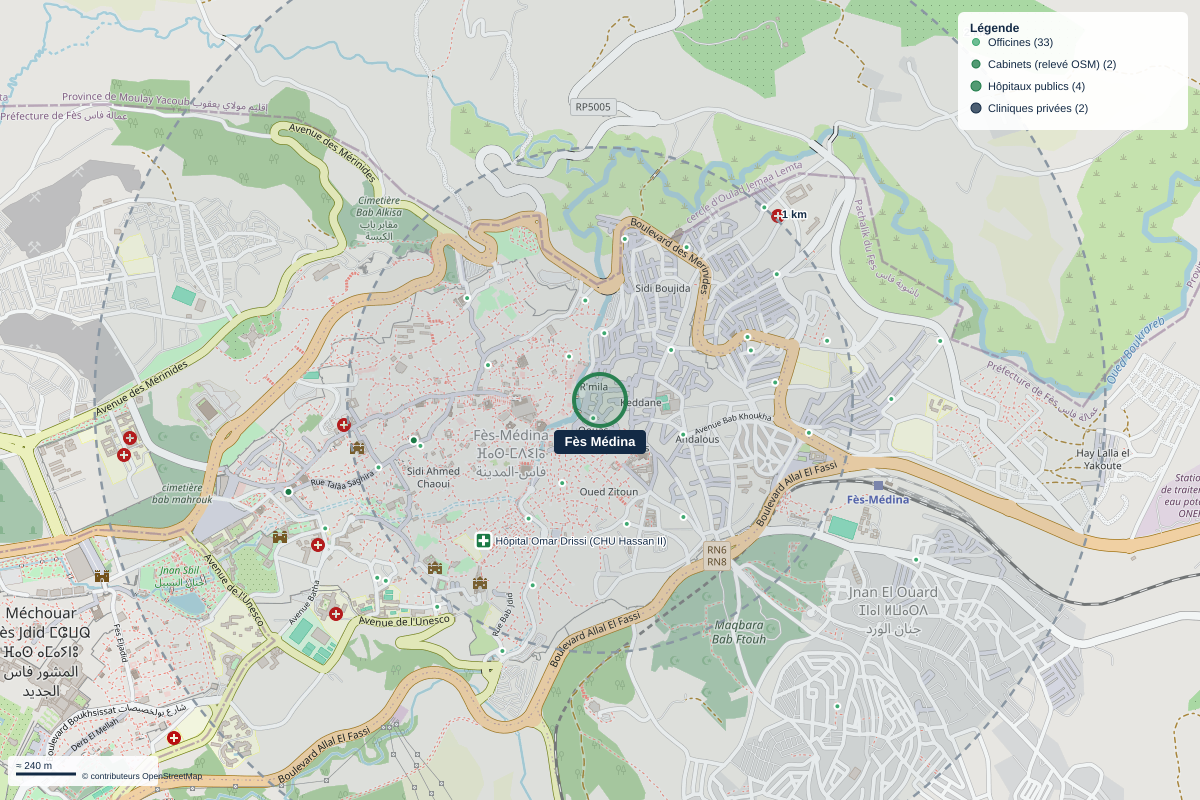1200x800 pixels.
Task: Select the red hospital cross north of Rue Talaa Sghira
Action: pyautogui.click(x=344, y=425)
